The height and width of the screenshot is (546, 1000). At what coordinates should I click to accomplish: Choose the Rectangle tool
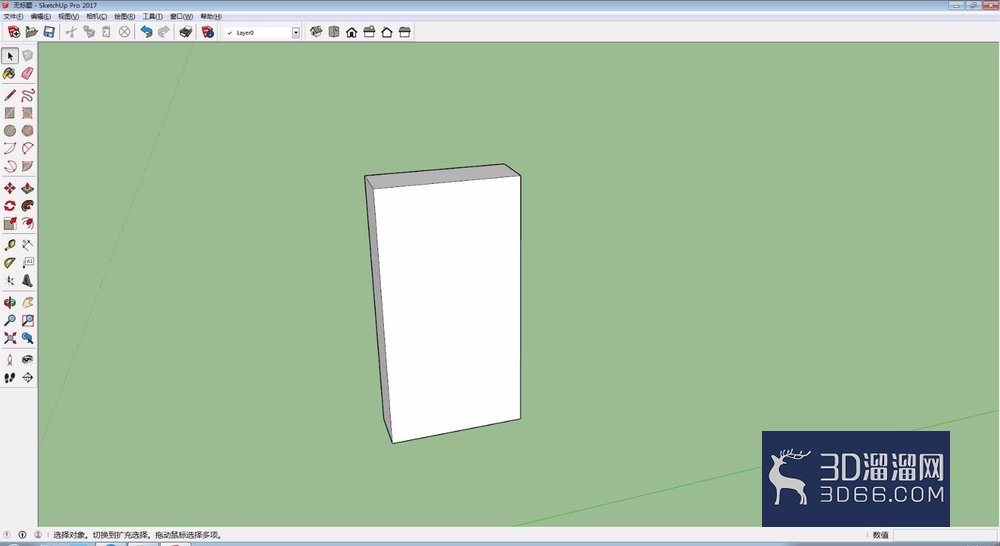click(x=10, y=113)
